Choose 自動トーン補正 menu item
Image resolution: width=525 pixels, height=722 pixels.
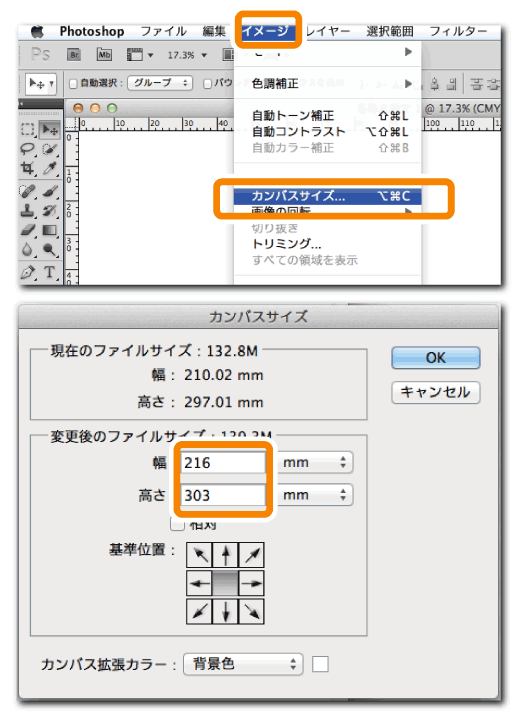point(328,116)
